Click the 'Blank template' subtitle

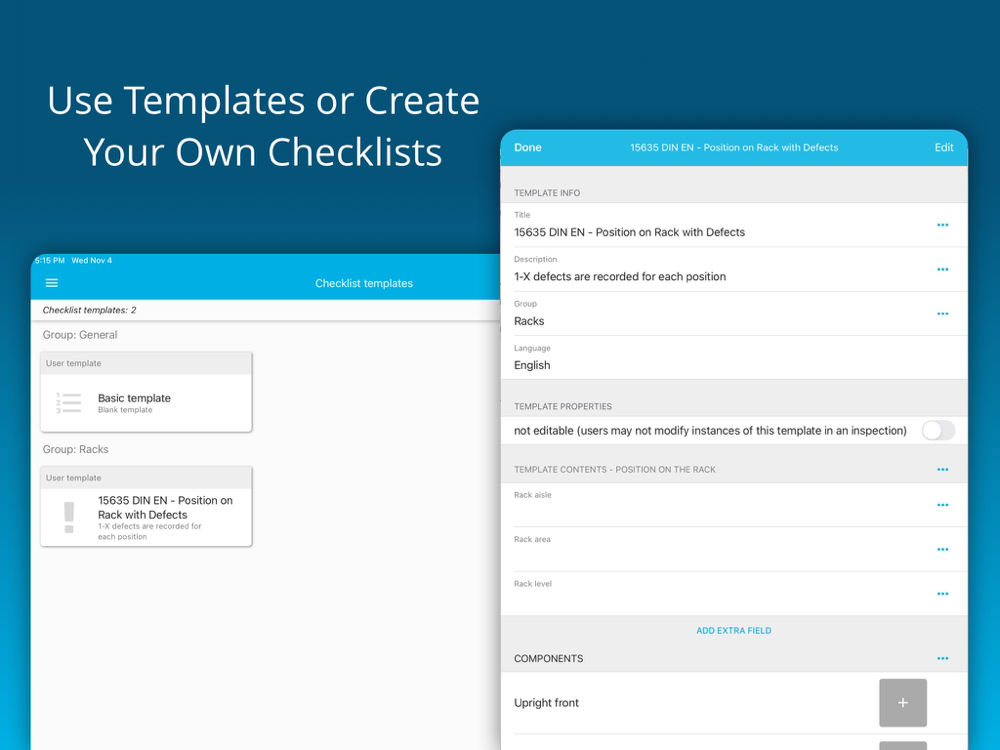pos(125,409)
